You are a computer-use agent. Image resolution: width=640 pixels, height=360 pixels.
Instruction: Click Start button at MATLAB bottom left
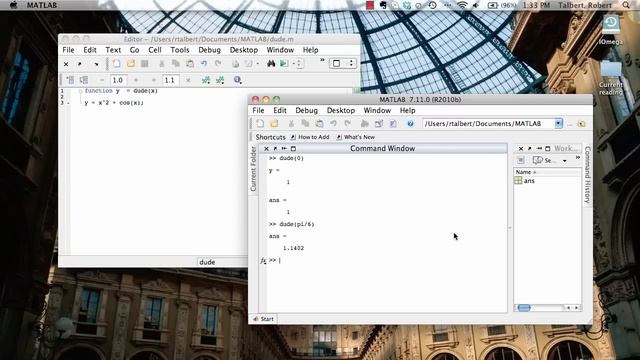(x=263, y=319)
